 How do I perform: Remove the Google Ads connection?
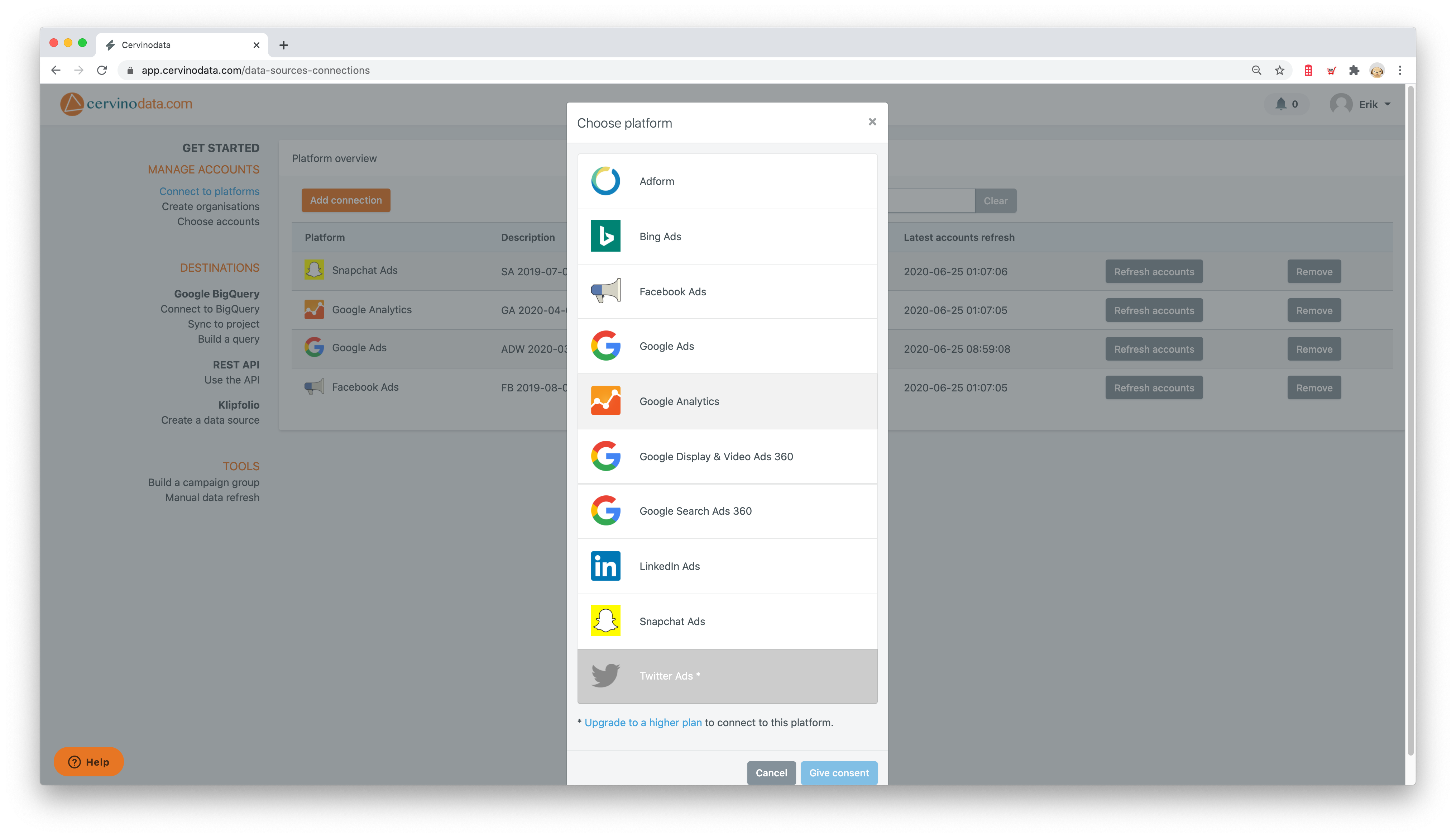[1314, 349]
